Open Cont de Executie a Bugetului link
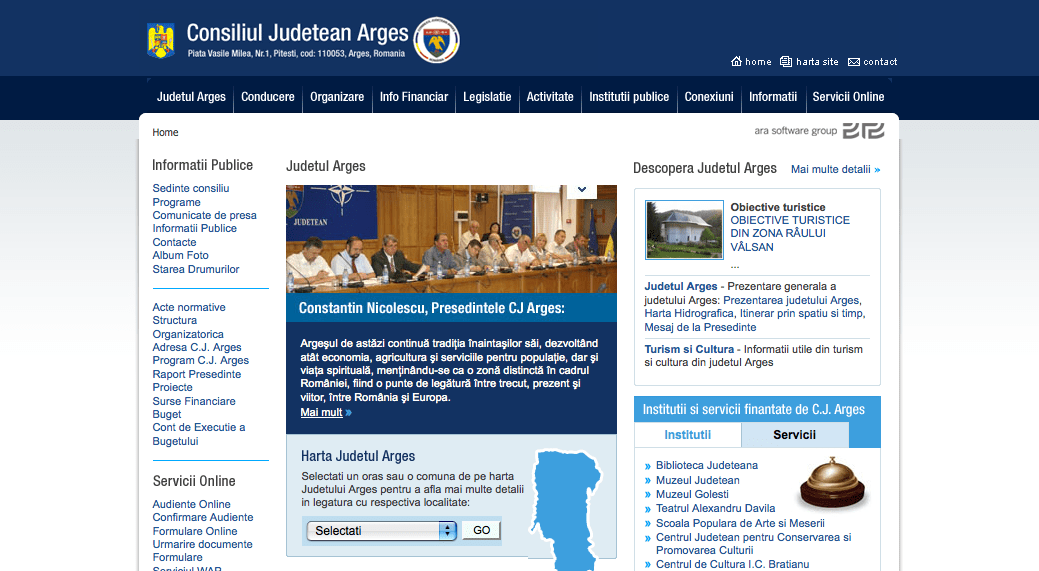The height and width of the screenshot is (571, 1039). coord(199,435)
